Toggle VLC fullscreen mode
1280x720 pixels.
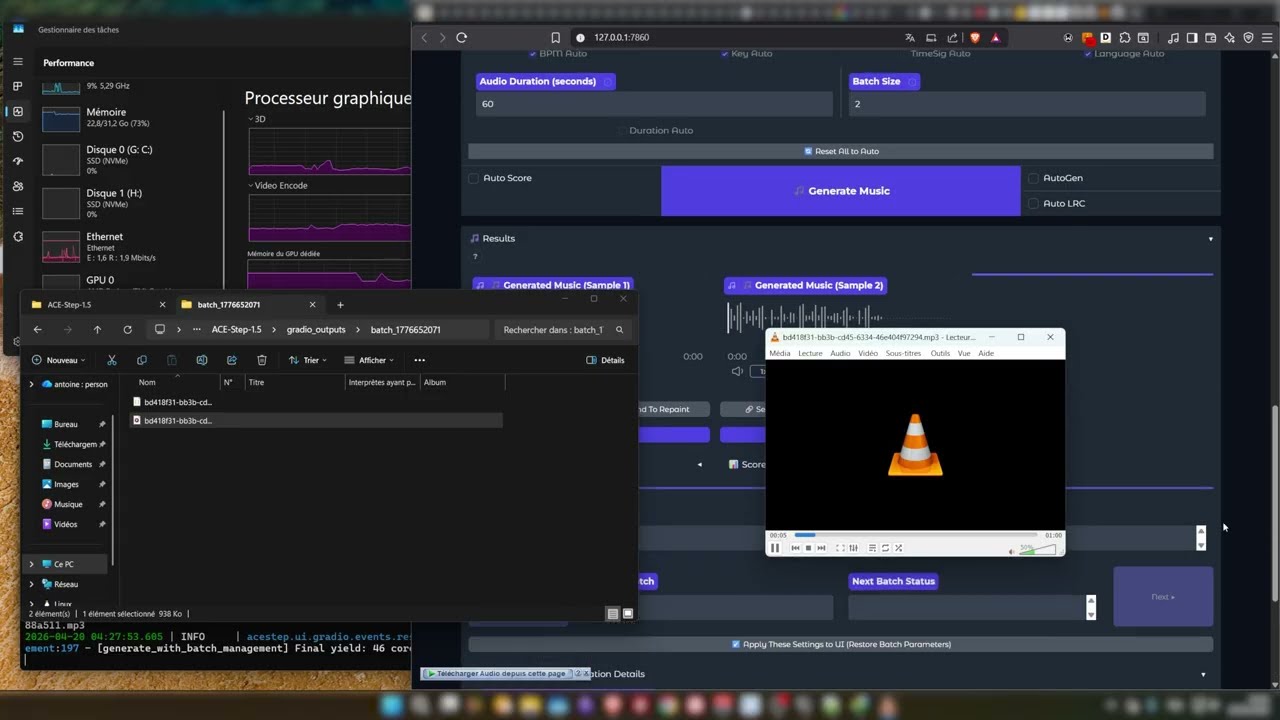(840, 548)
